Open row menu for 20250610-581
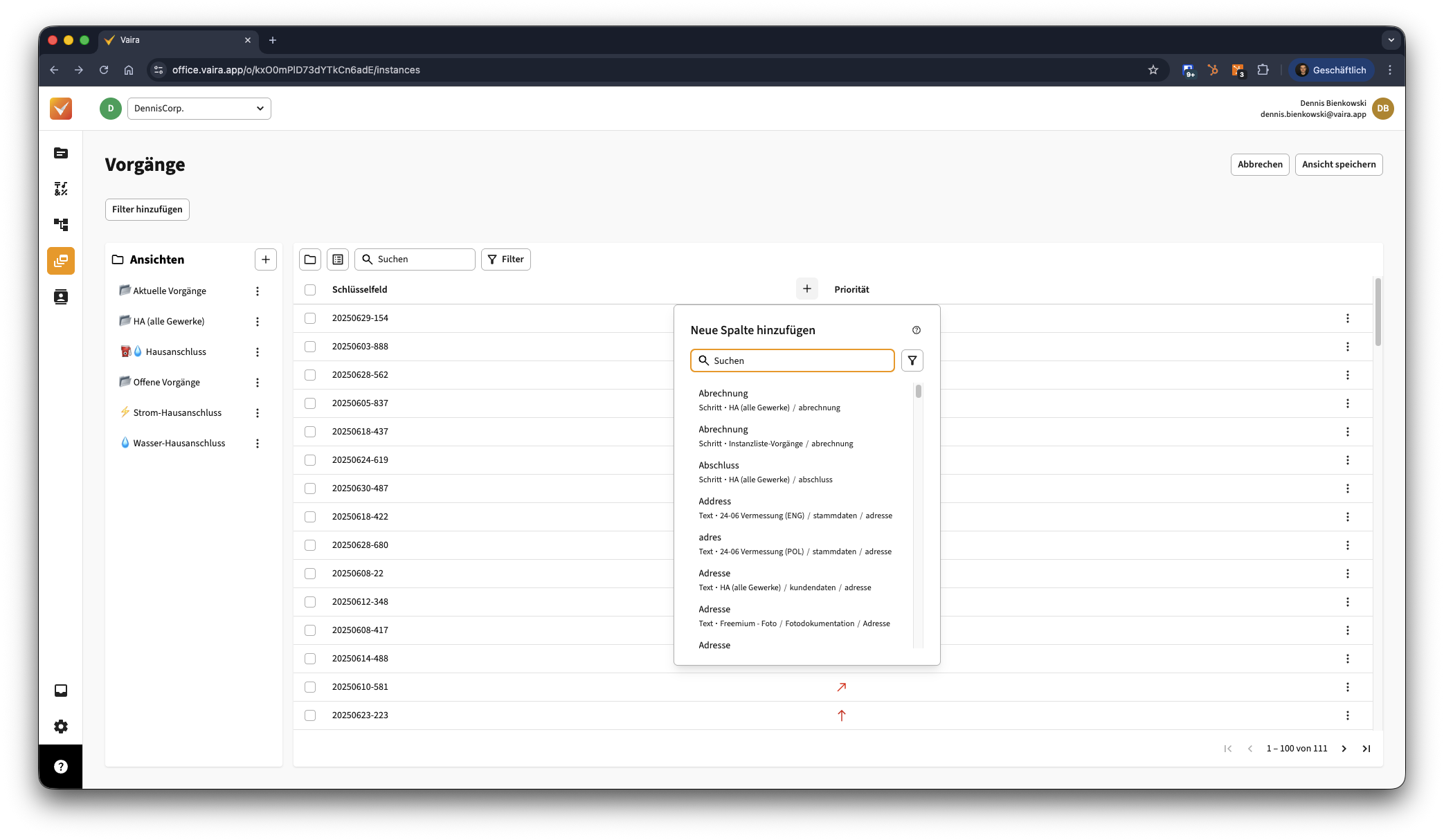 [1347, 687]
